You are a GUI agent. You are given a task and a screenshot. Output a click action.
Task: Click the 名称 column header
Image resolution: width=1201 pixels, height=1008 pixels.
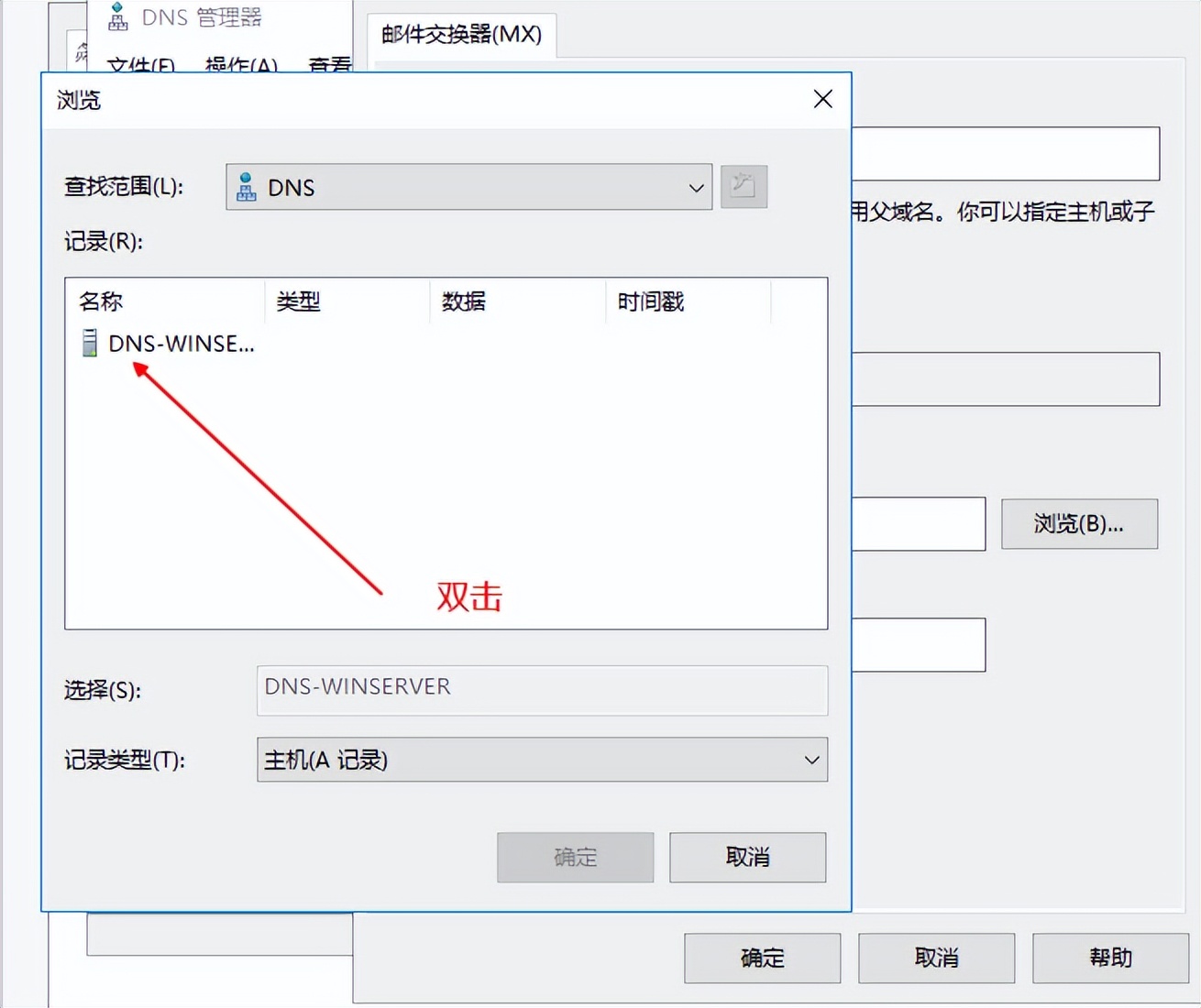point(100,301)
